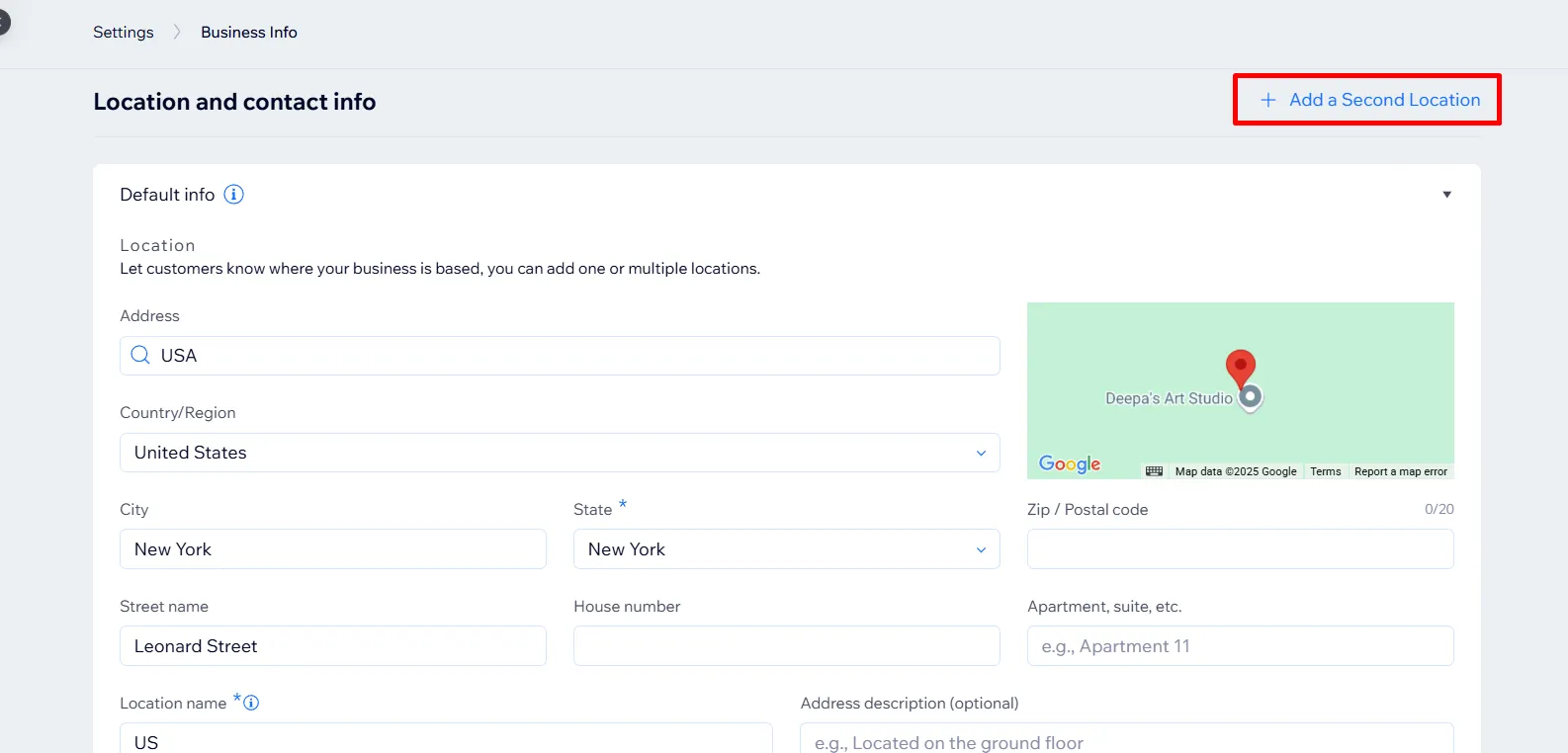Click the search icon in Address field
1568x753 pixels.
point(140,355)
